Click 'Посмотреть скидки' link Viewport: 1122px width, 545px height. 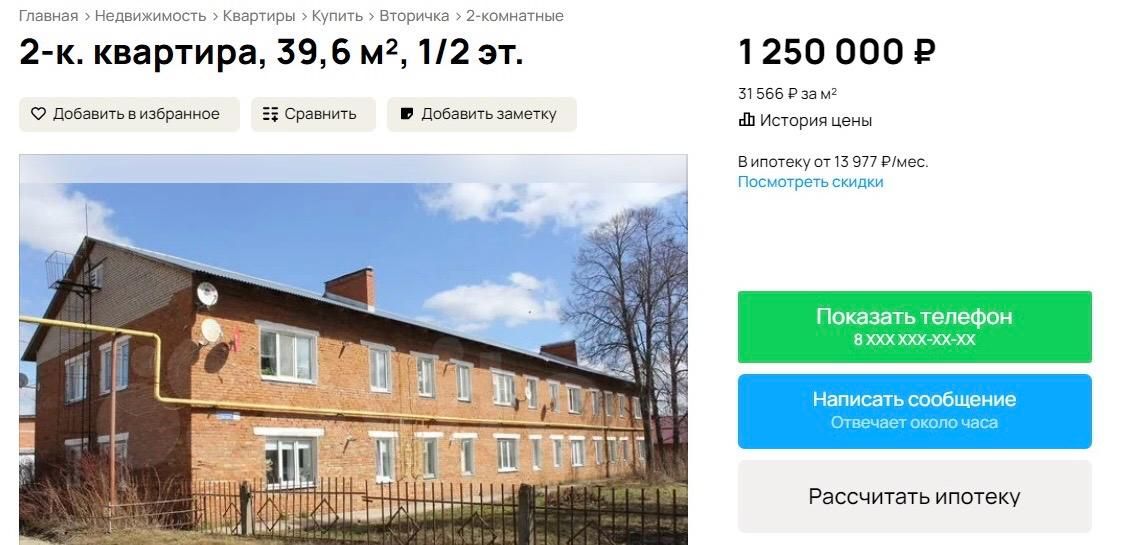[x=811, y=182]
